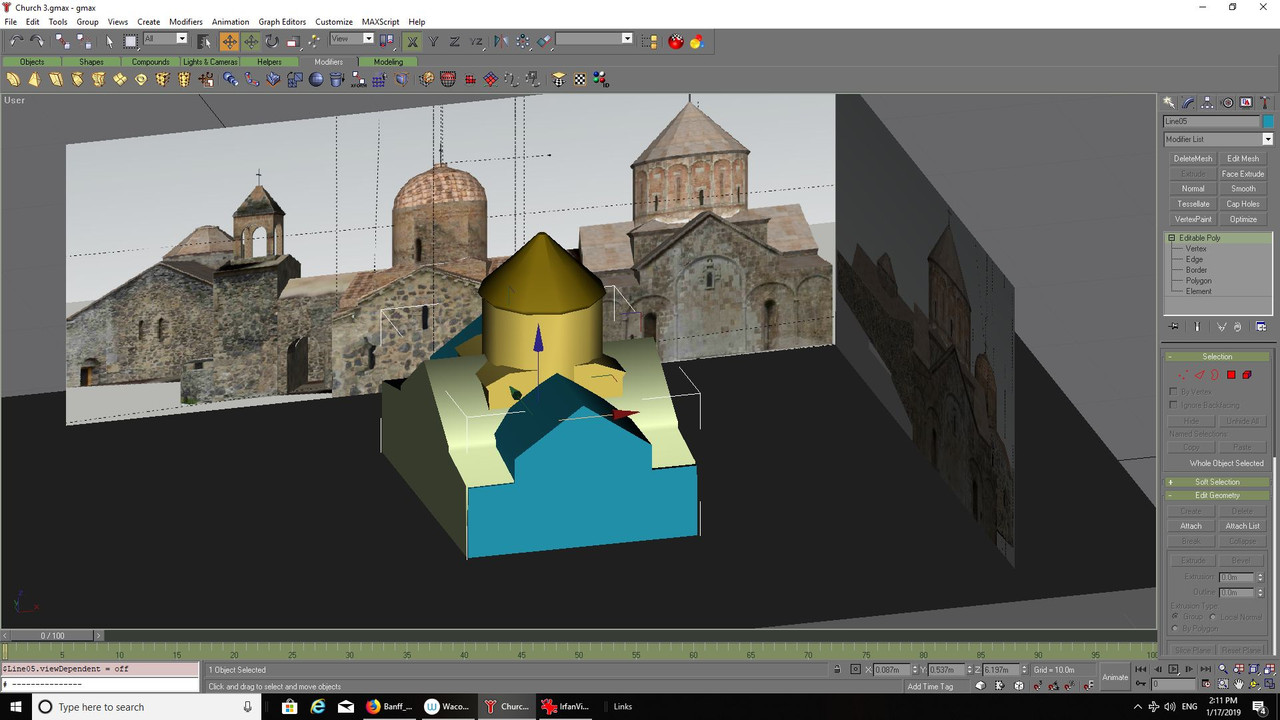This screenshot has height=720, width=1280.
Task: Switch to the Modeling tab
Action: (x=388, y=62)
